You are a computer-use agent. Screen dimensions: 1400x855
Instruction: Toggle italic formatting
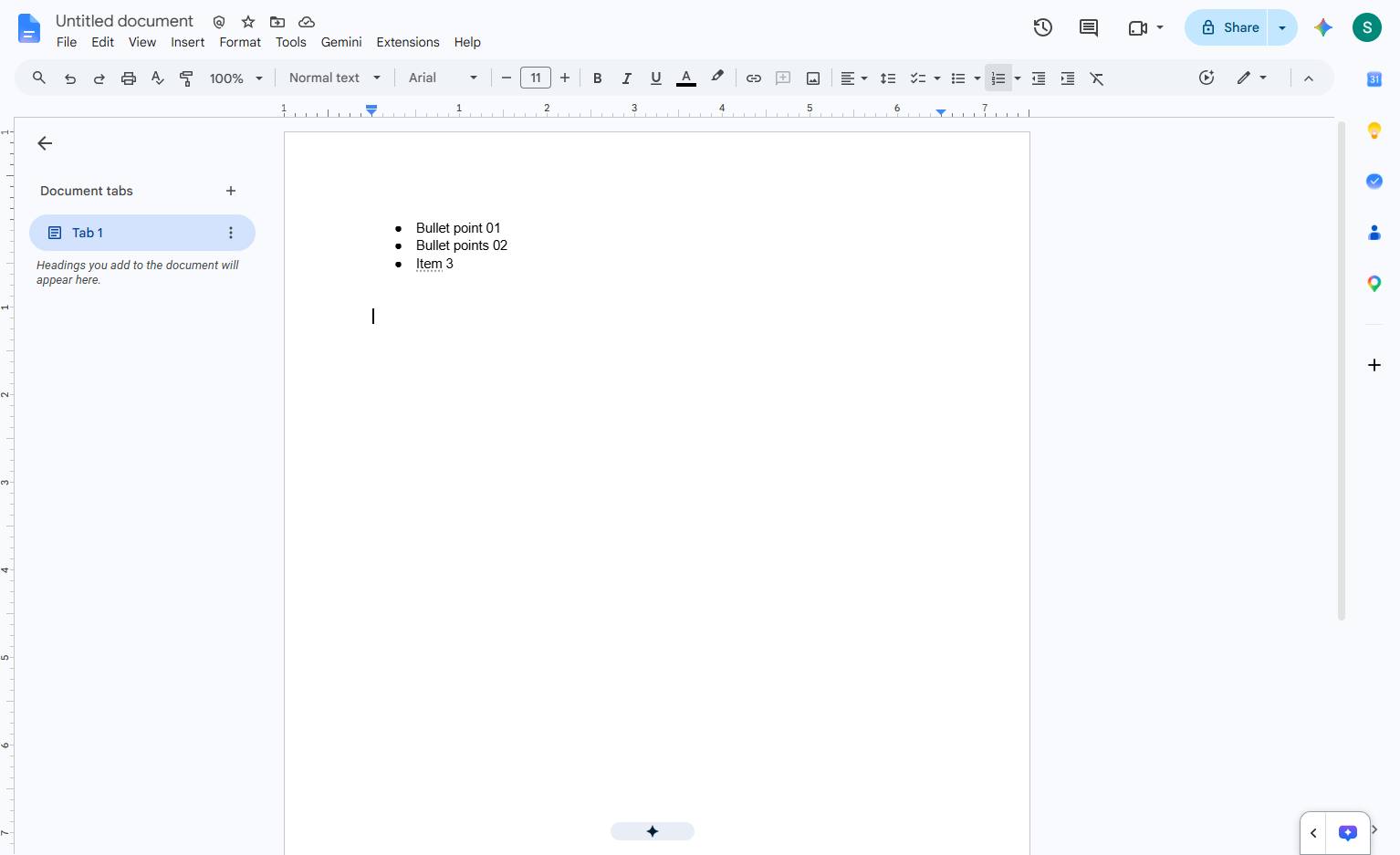627,78
